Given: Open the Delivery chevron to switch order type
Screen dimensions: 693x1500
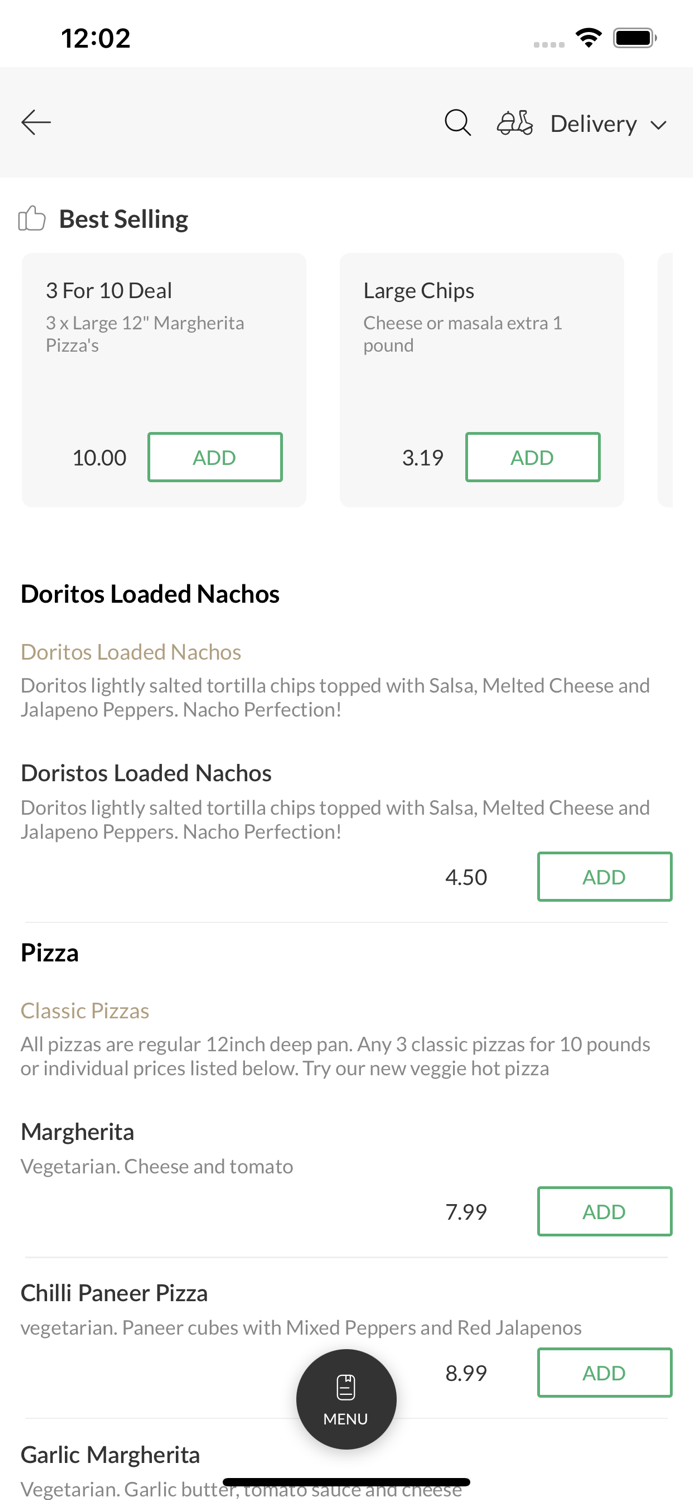Looking at the screenshot, I should pos(660,124).
